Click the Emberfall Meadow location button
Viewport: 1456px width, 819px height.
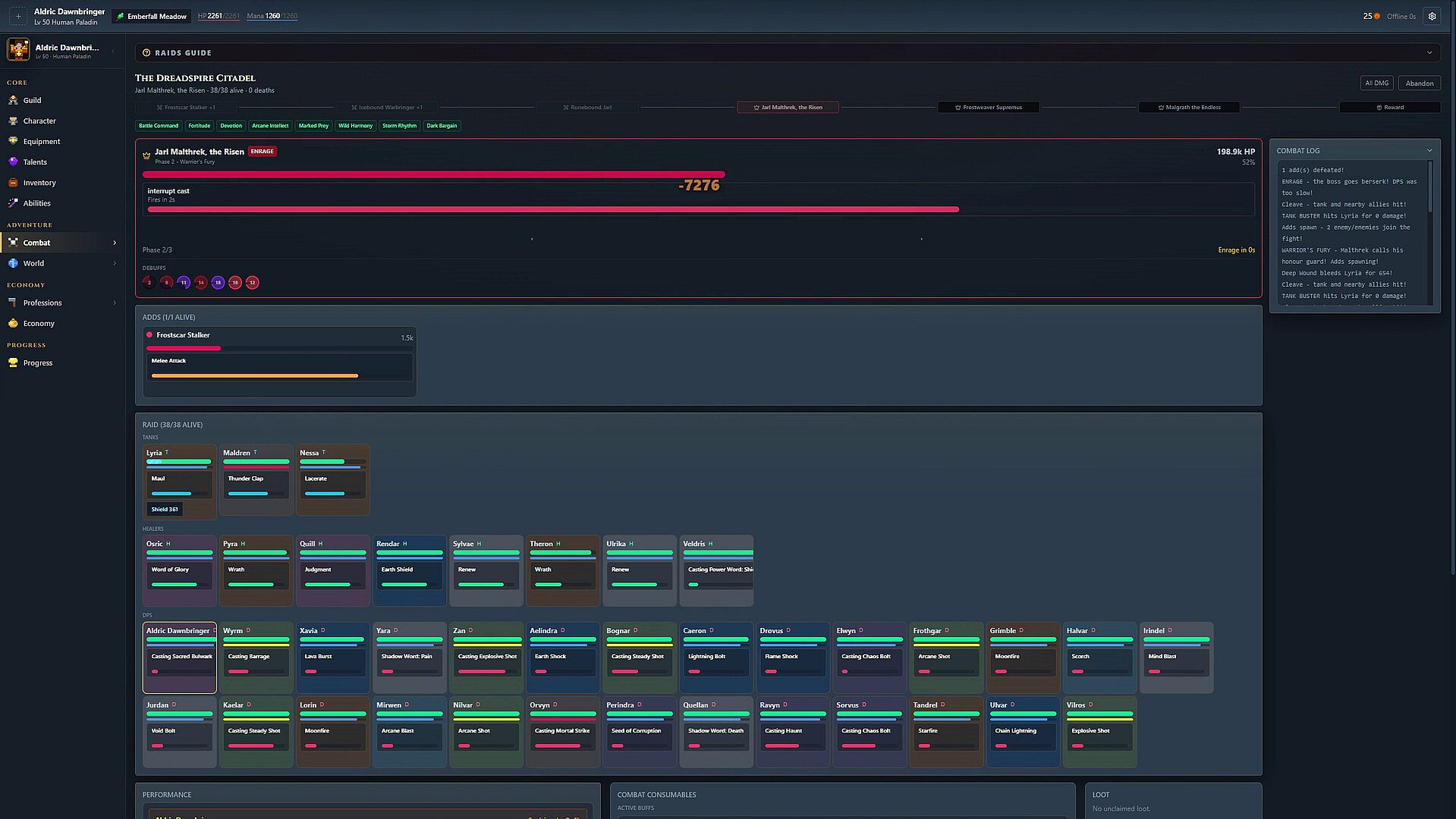click(151, 16)
